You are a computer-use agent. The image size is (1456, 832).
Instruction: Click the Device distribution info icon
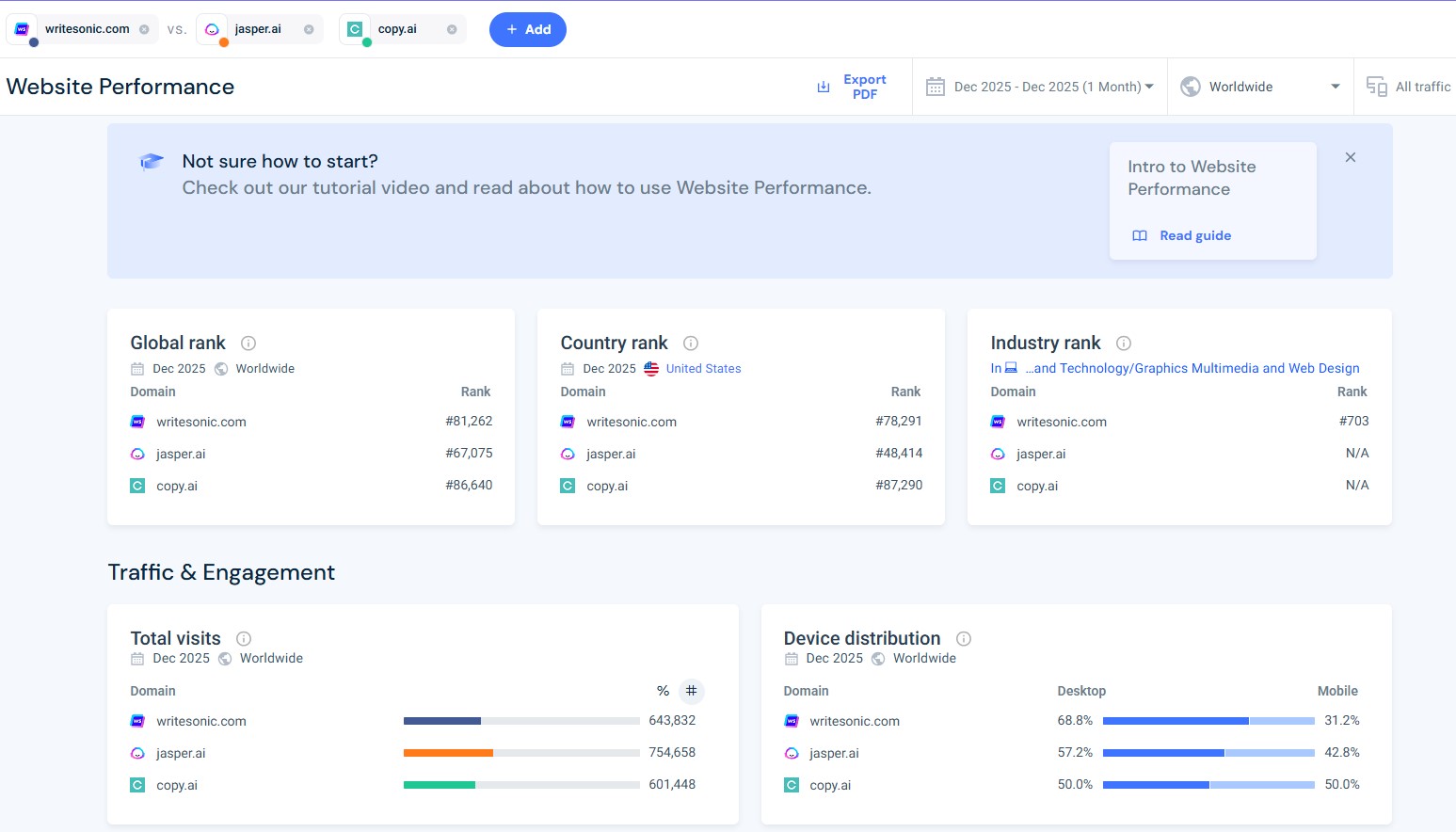964,638
